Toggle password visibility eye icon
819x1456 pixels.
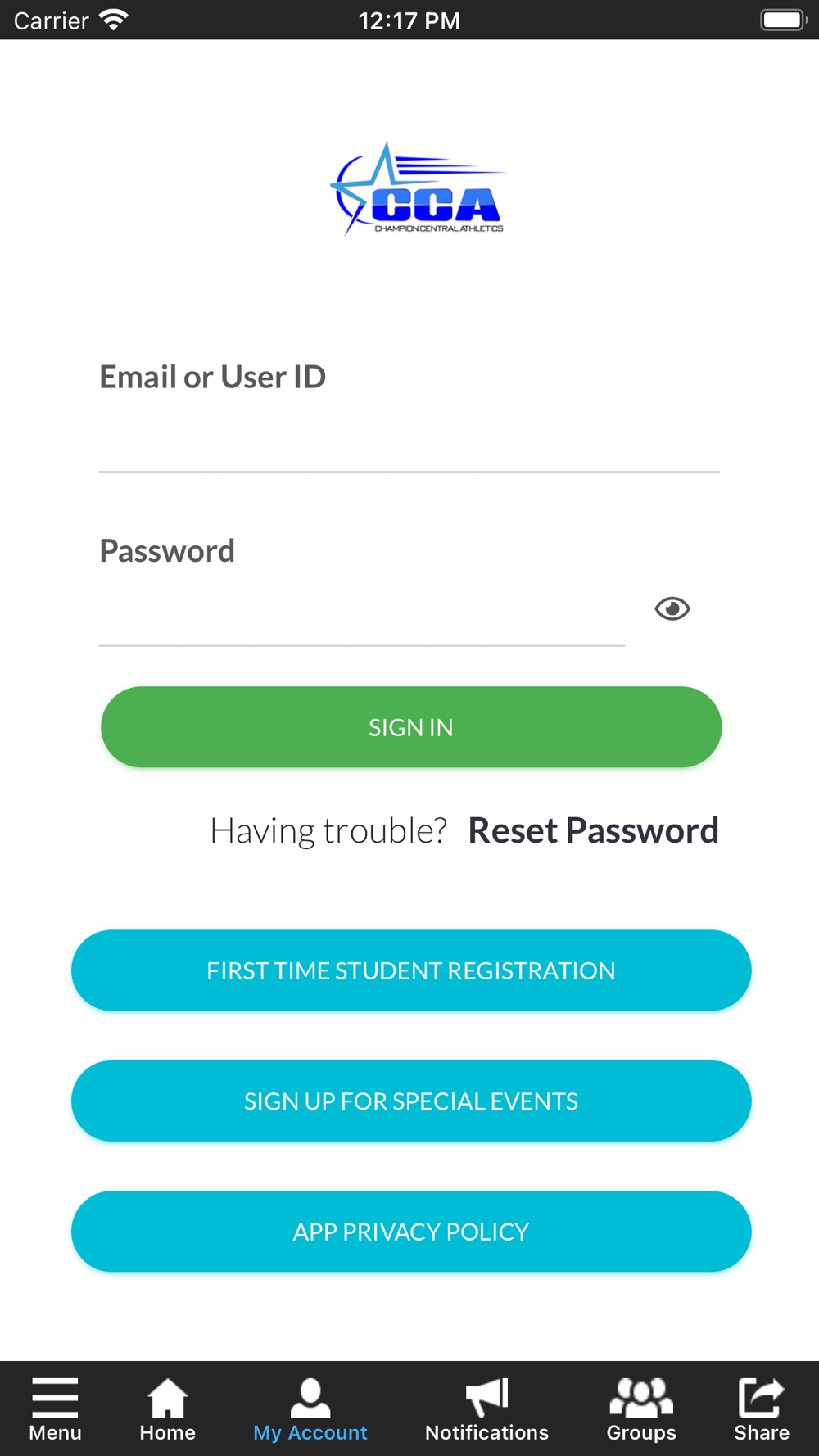pos(672,608)
